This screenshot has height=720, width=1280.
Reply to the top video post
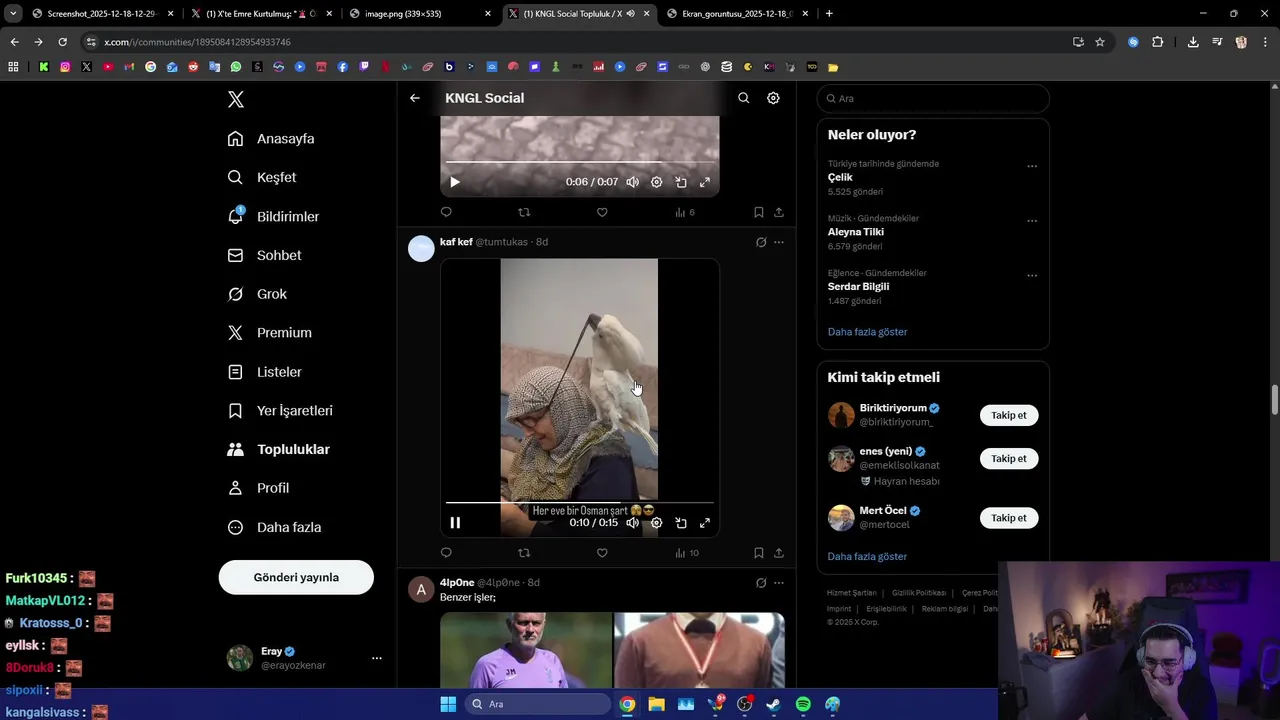(x=446, y=212)
